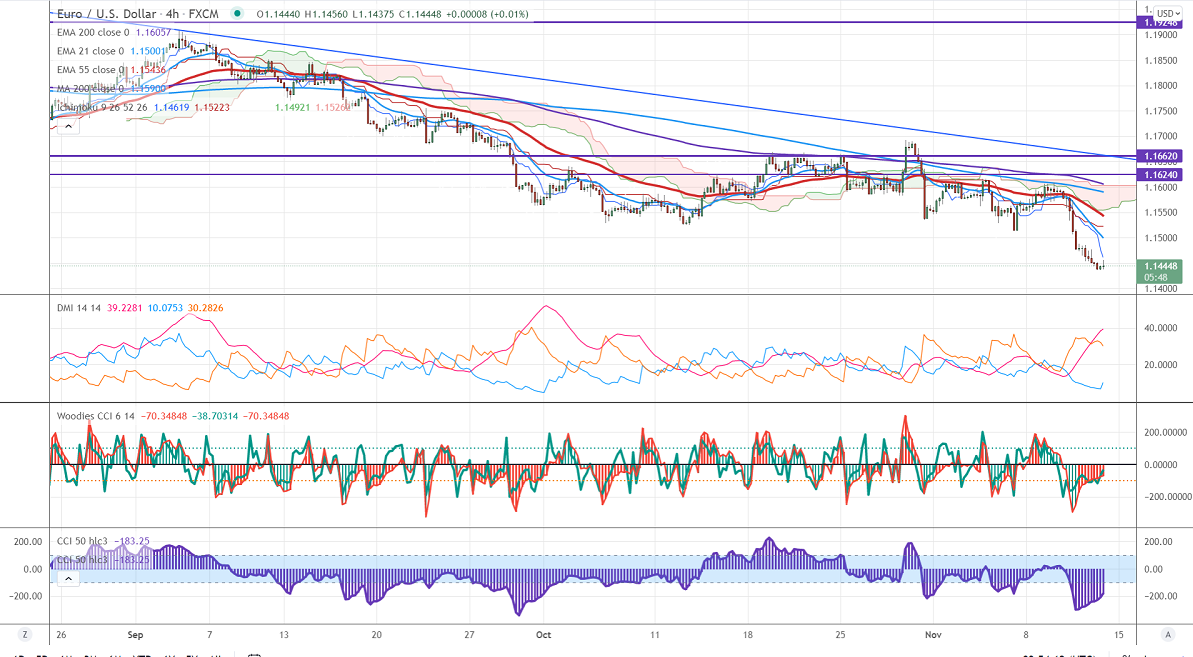Click the 1.17000 price axis label
The image size is (1193, 657).
(1160, 137)
